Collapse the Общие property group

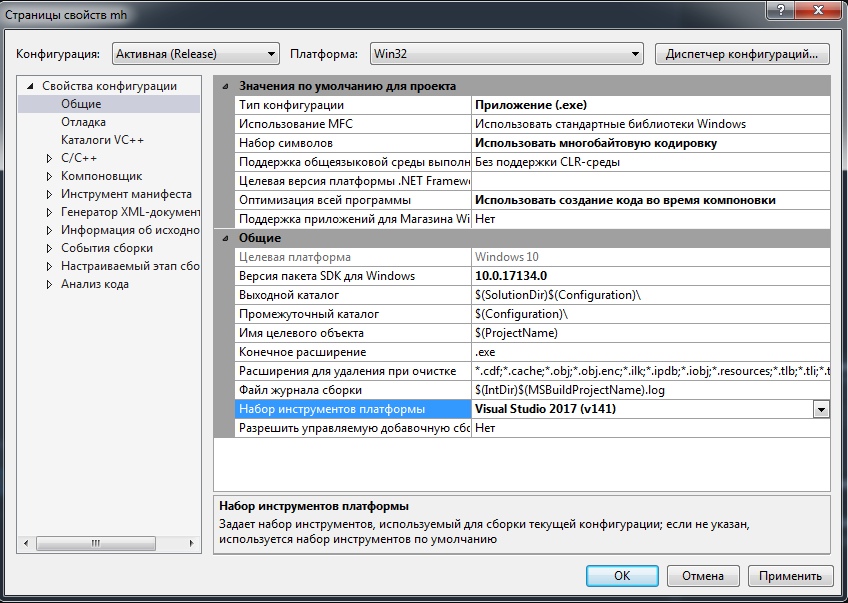(224, 238)
